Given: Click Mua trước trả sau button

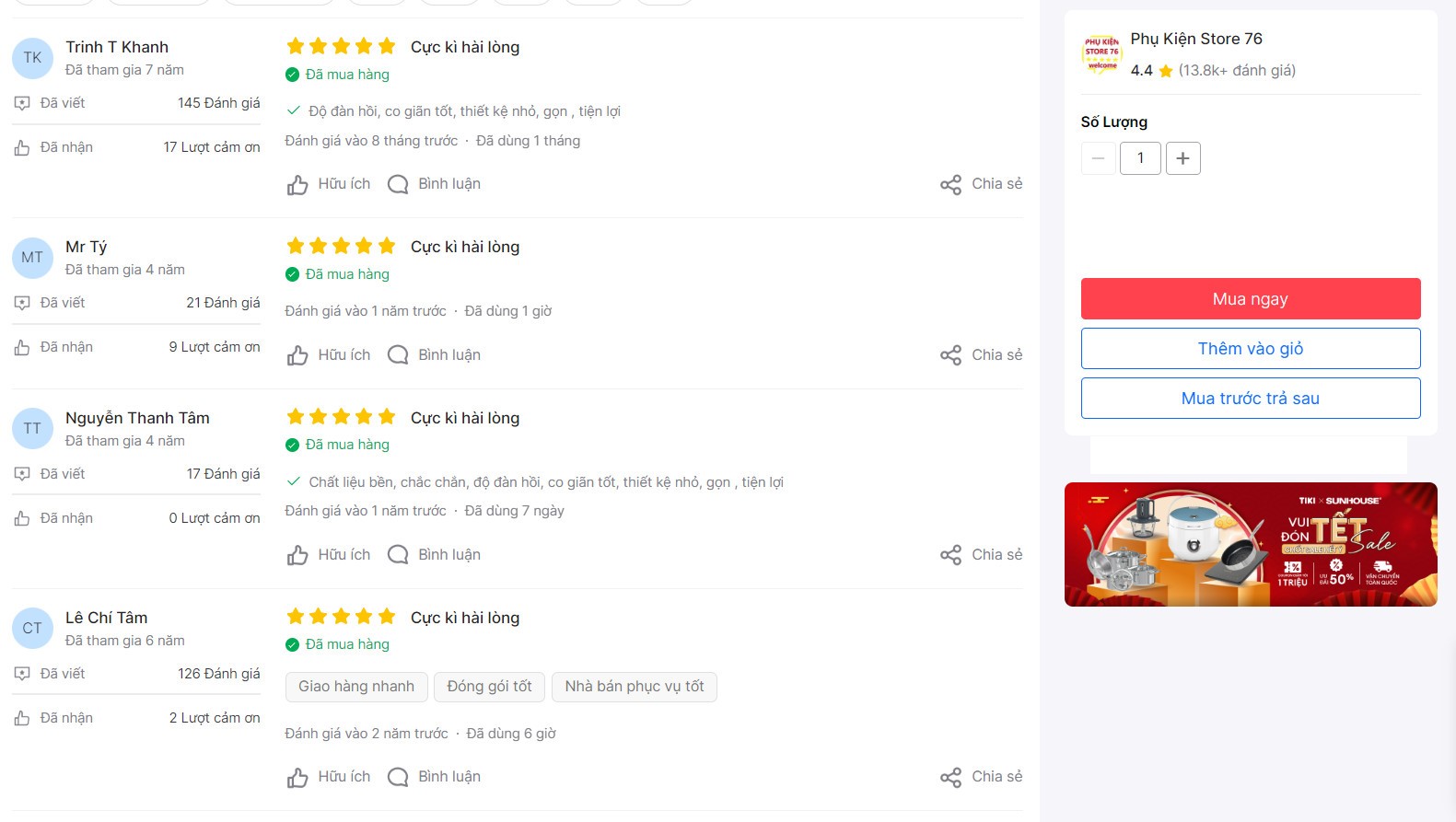Looking at the screenshot, I should click(1251, 399).
